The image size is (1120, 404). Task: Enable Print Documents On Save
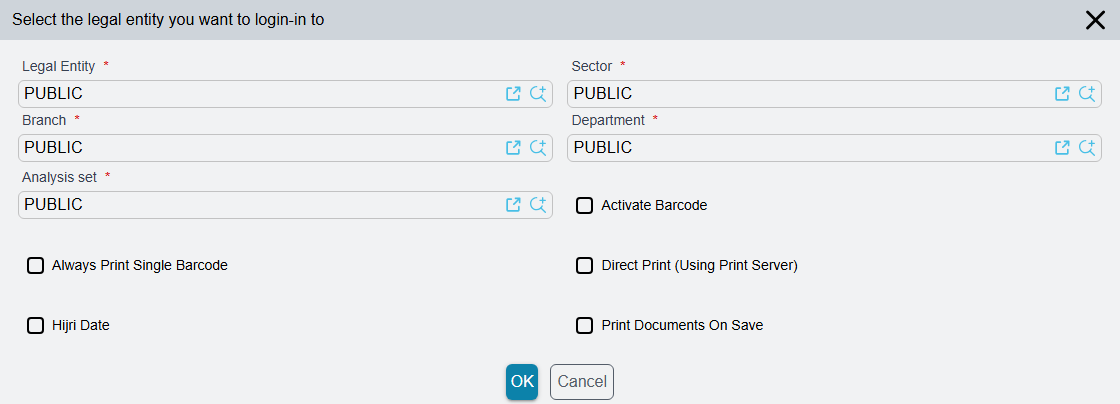point(584,325)
